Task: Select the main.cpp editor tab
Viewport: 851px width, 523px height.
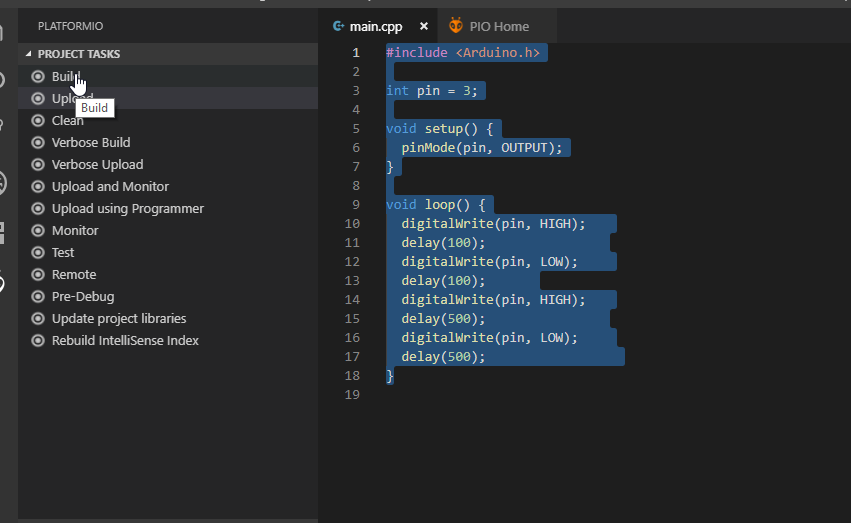Action: point(375,26)
